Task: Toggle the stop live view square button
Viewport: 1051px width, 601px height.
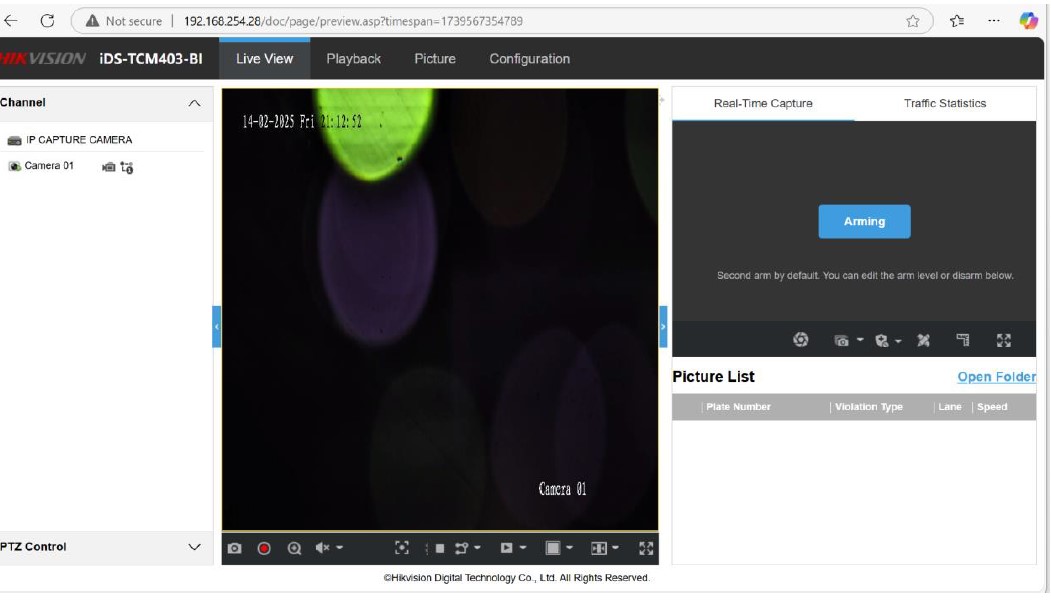Action: tap(439, 548)
